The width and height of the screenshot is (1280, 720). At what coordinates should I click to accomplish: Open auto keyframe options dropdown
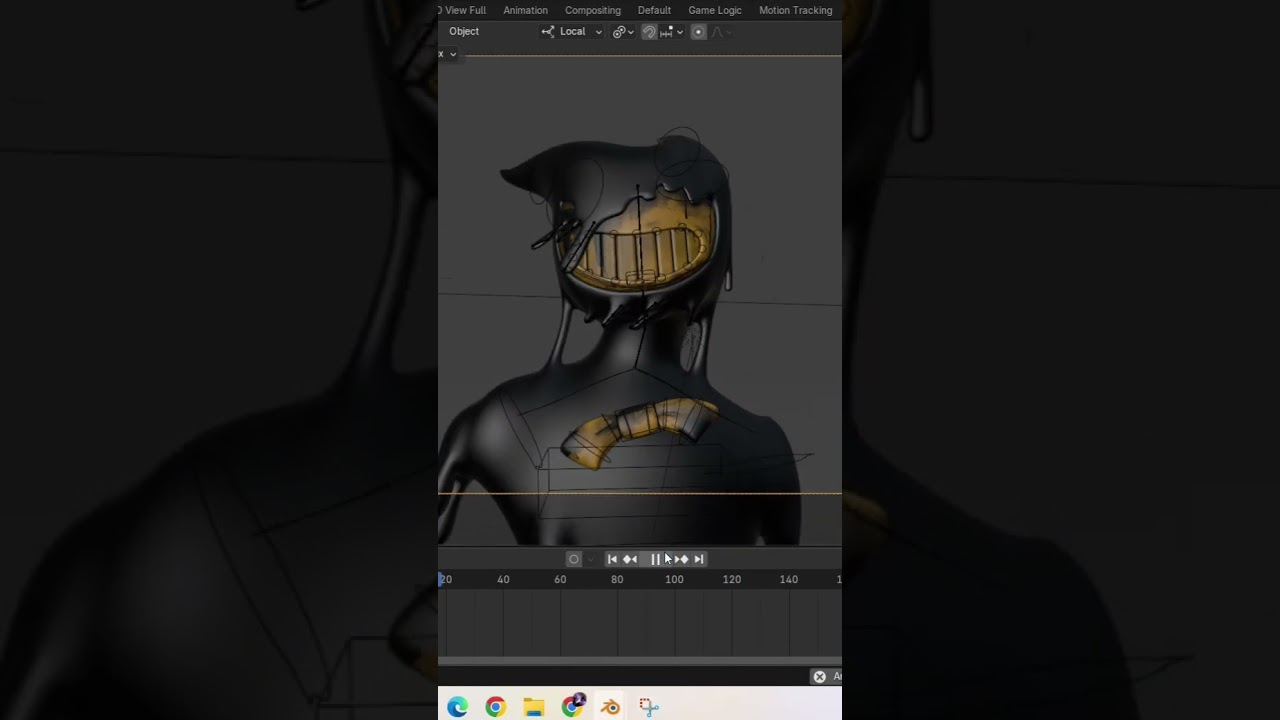[591, 559]
